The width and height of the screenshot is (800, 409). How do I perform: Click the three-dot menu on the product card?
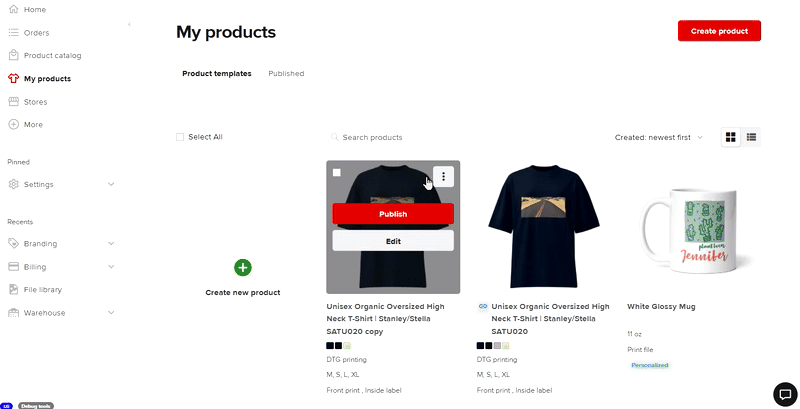444,176
